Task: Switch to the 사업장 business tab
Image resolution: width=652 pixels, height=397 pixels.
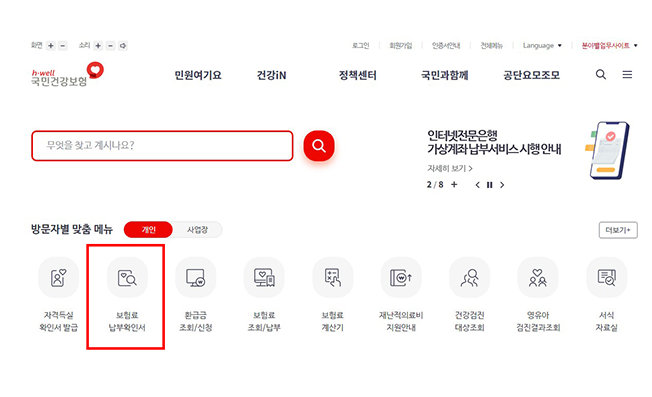Action: (x=198, y=229)
